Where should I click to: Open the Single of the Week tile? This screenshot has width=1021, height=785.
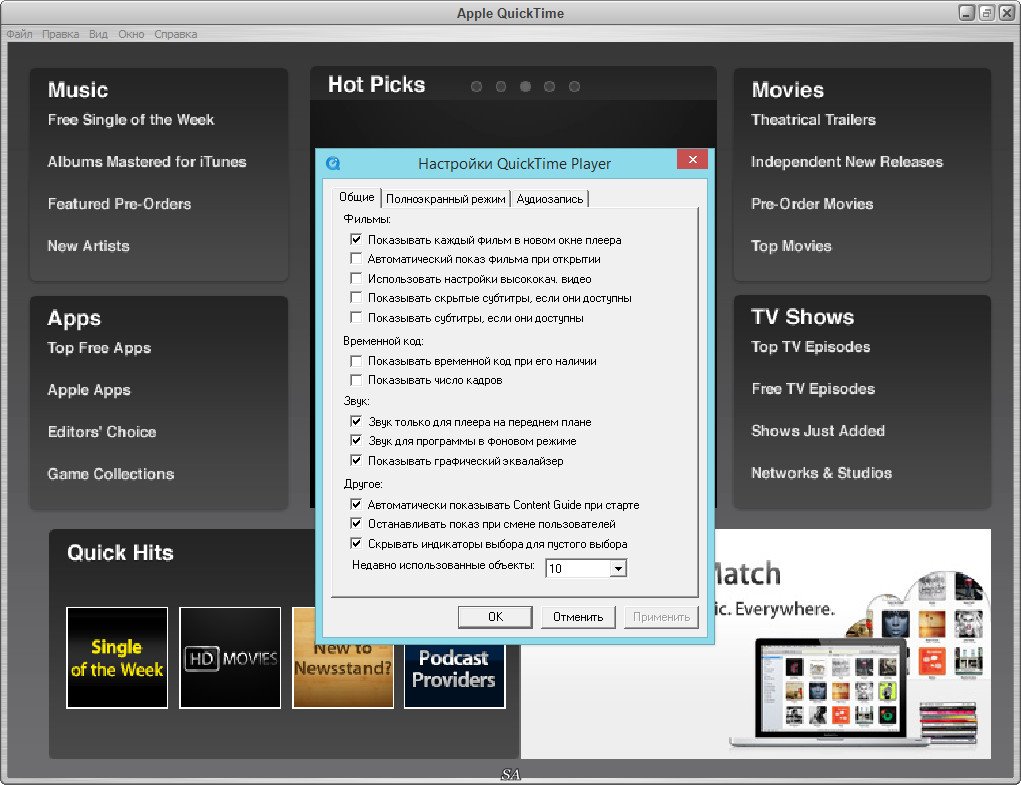[117, 657]
